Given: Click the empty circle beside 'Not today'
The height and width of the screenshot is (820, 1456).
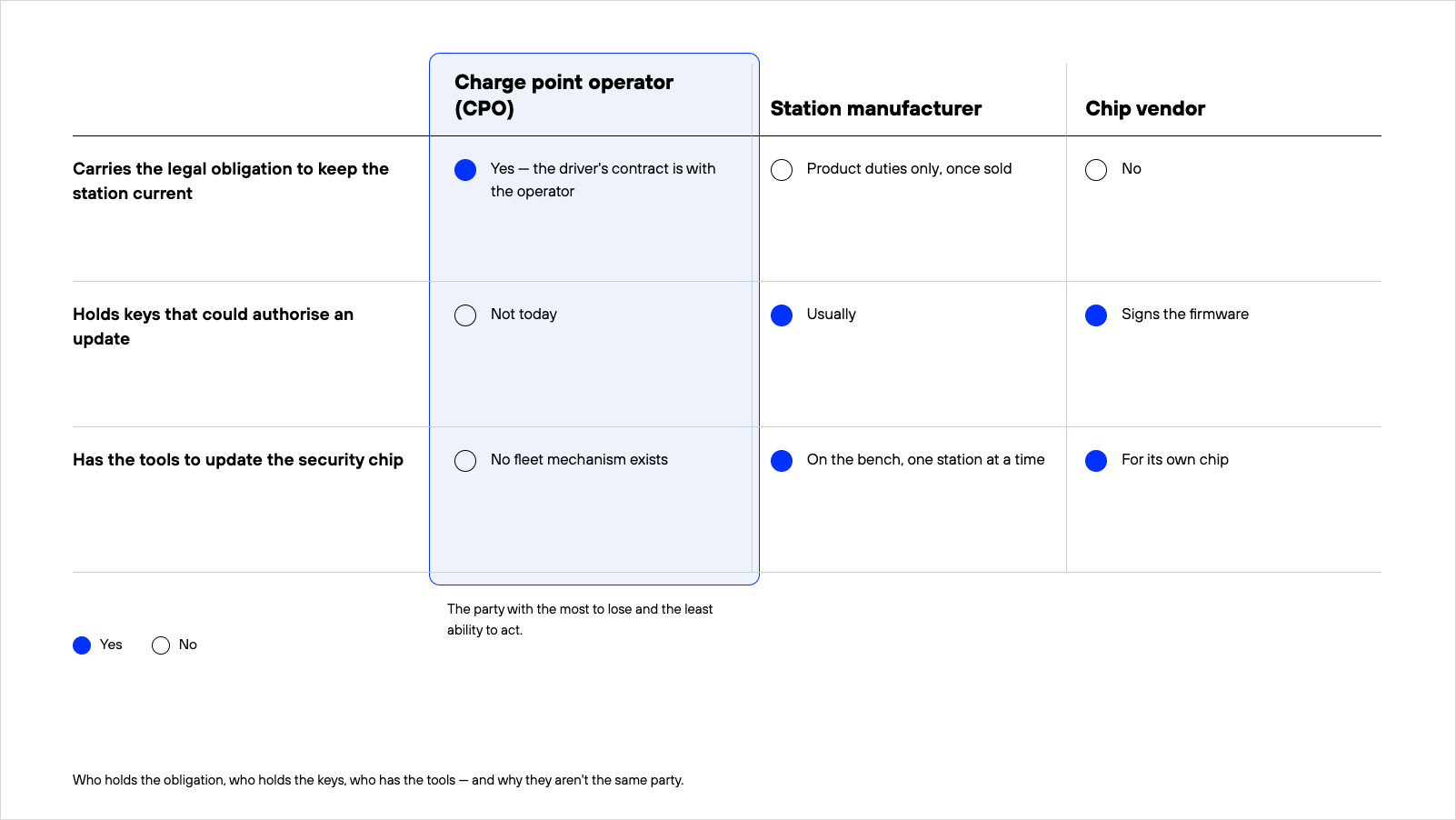Looking at the screenshot, I should coord(465,315).
